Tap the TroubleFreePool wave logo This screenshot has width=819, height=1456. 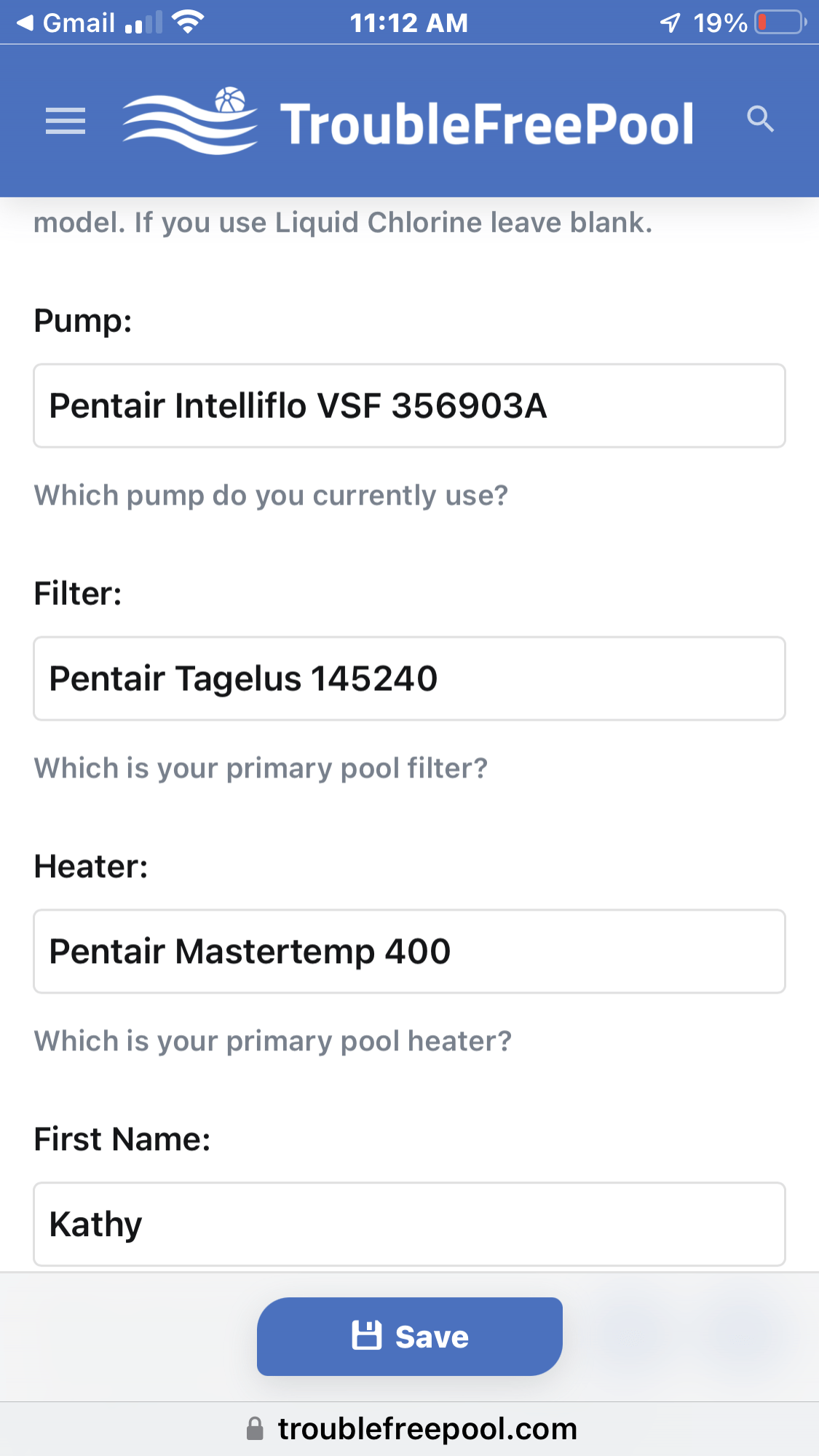point(189,121)
